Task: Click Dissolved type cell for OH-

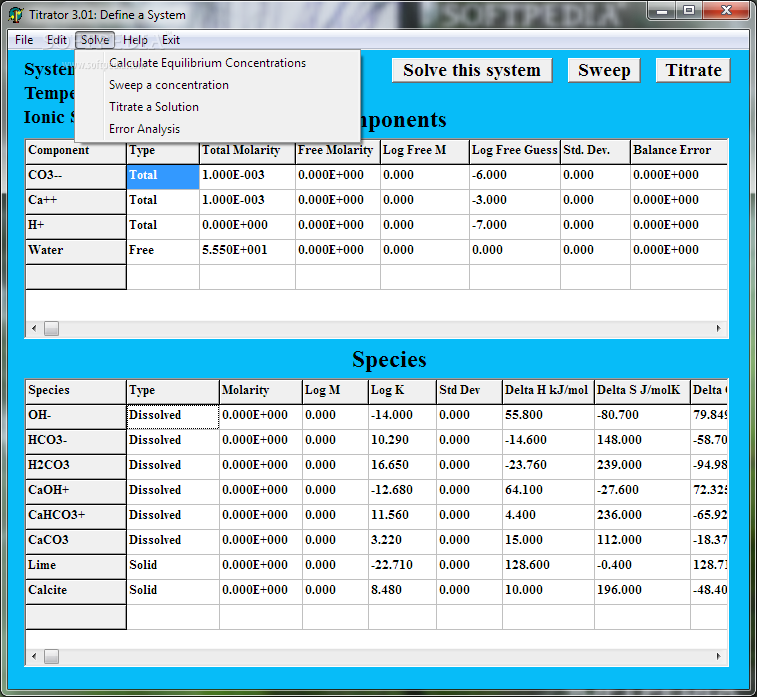Action: pos(173,417)
